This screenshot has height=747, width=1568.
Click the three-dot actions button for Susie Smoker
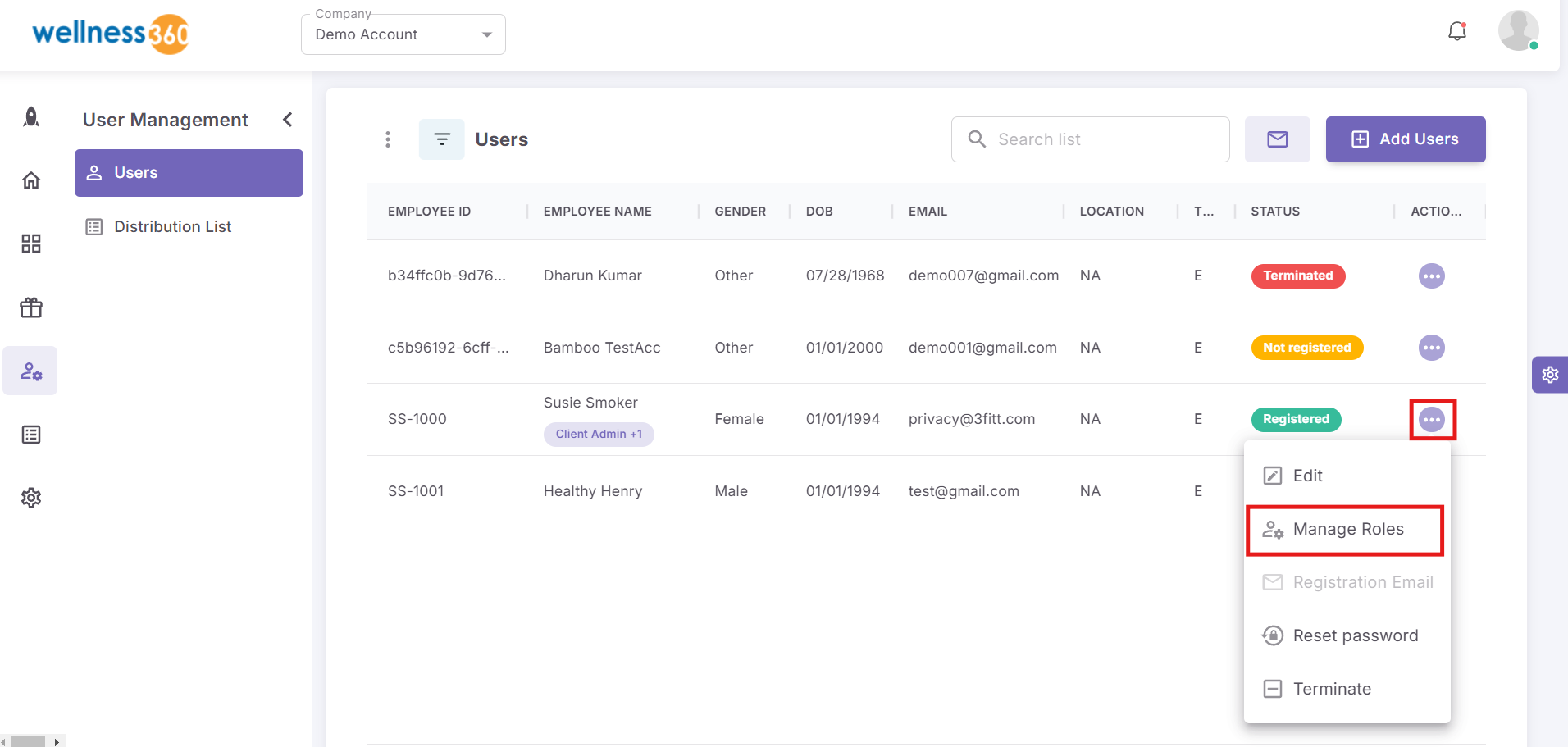click(x=1432, y=420)
